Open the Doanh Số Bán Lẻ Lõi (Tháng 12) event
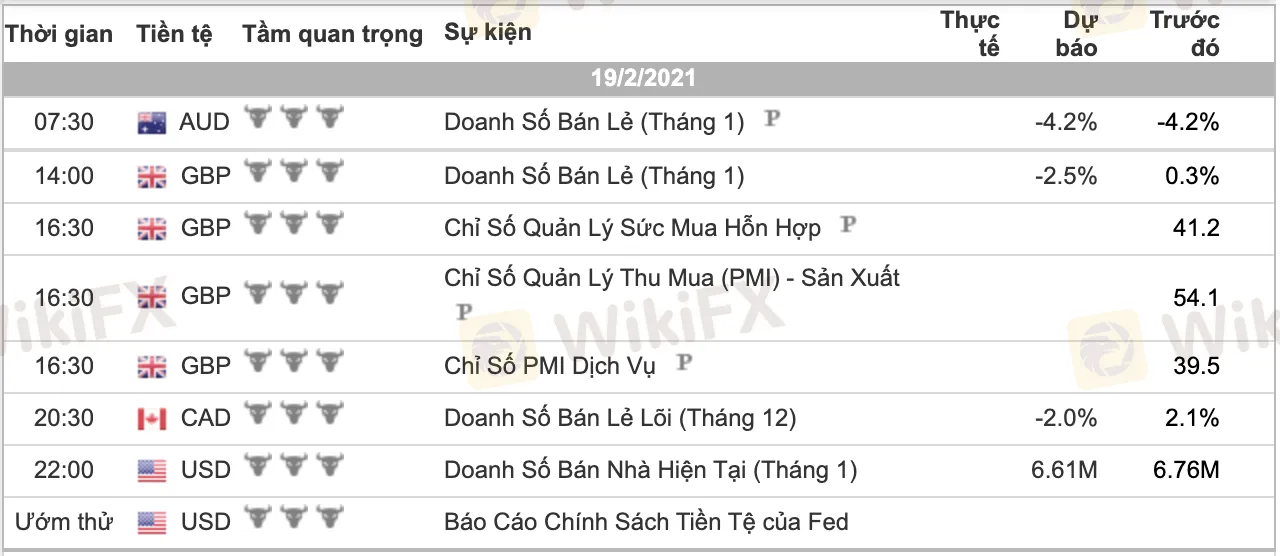The image size is (1280, 556). coord(620,418)
